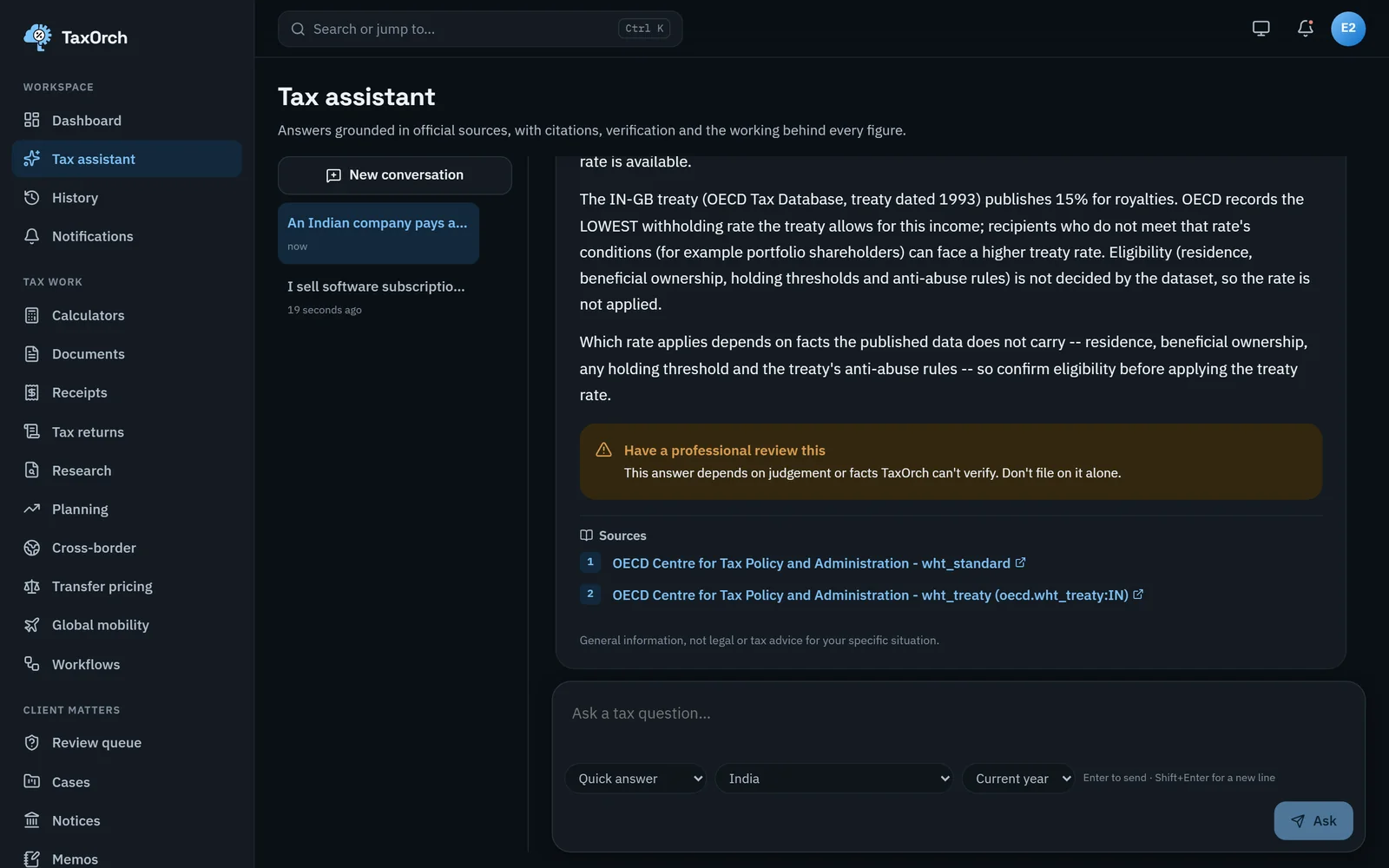This screenshot has height=868, width=1389.
Task: Select the 'An Indian company pays a...' conversation
Action: pyautogui.click(x=379, y=233)
